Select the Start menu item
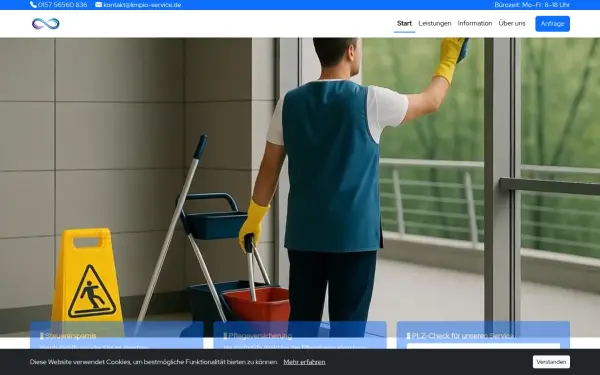 (x=404, y=23)
